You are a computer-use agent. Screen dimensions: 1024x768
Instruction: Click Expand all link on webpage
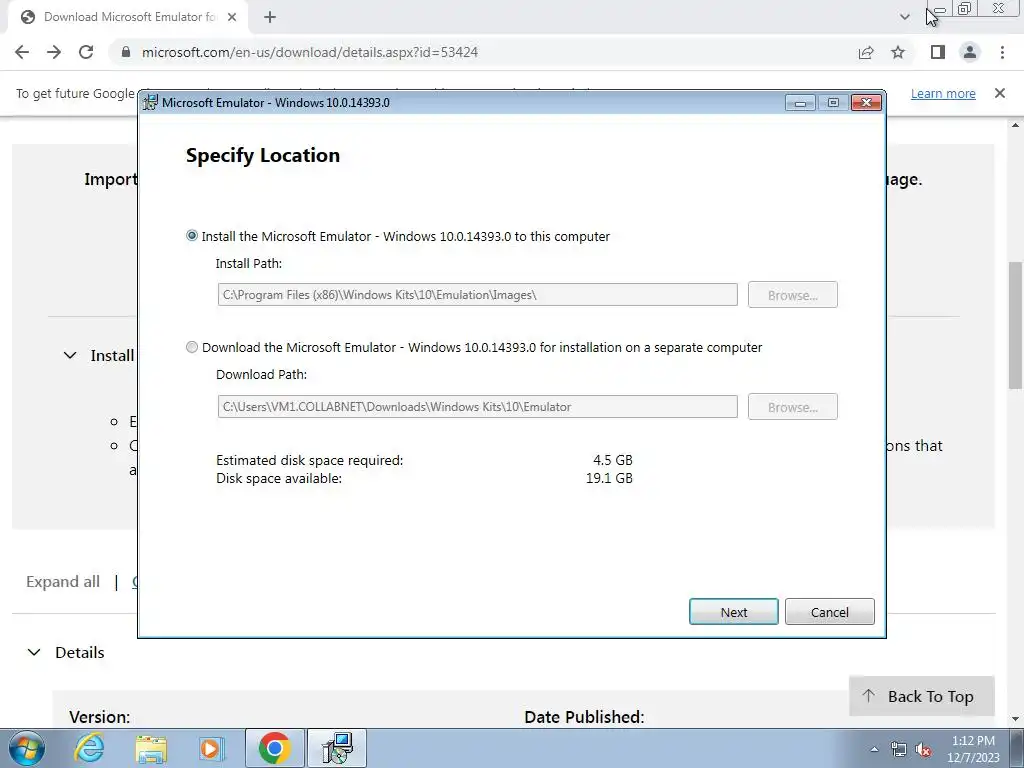pyautogui.click(x=63, y=582)
